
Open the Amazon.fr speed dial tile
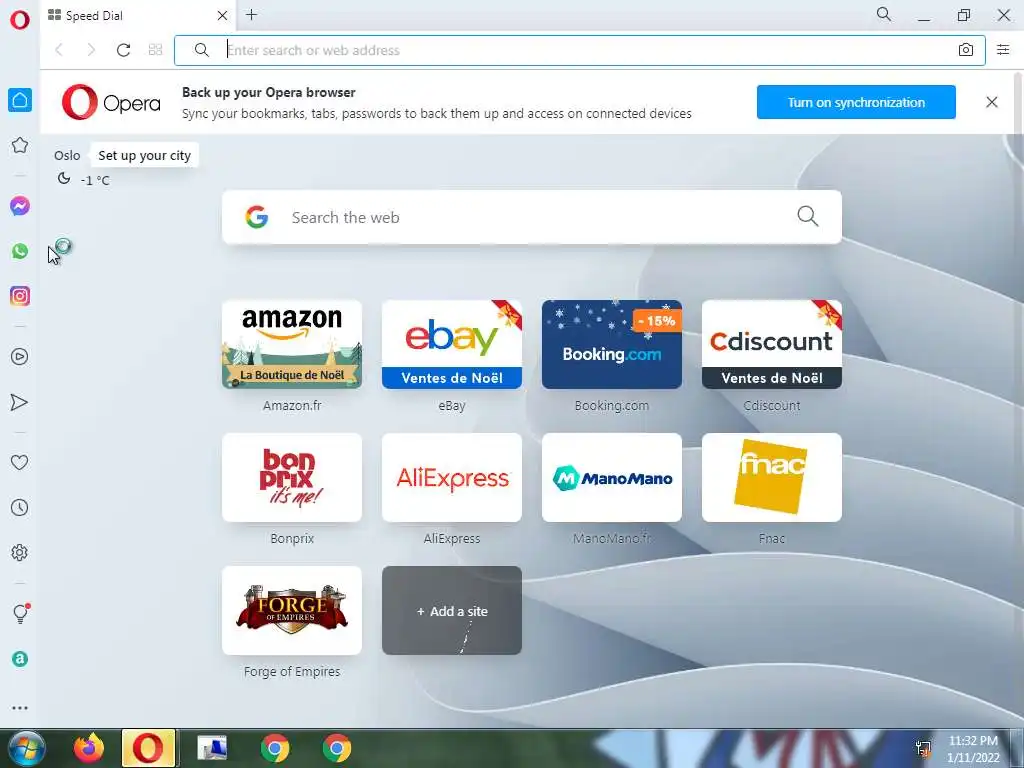click(292, 344)
